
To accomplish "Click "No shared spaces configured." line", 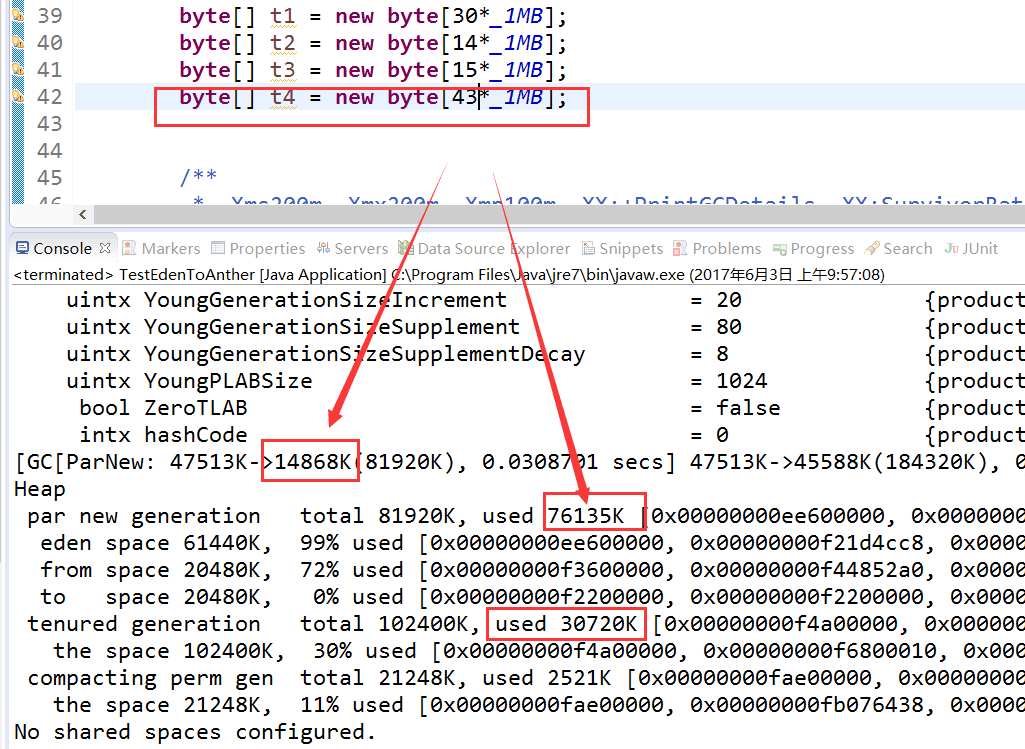I will click(195, 732).
